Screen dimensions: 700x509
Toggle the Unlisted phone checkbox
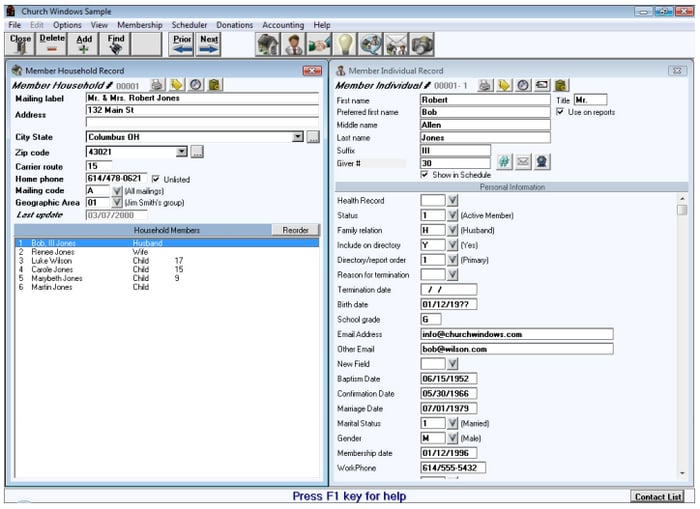pyautogui.click(x=155, y=179)
